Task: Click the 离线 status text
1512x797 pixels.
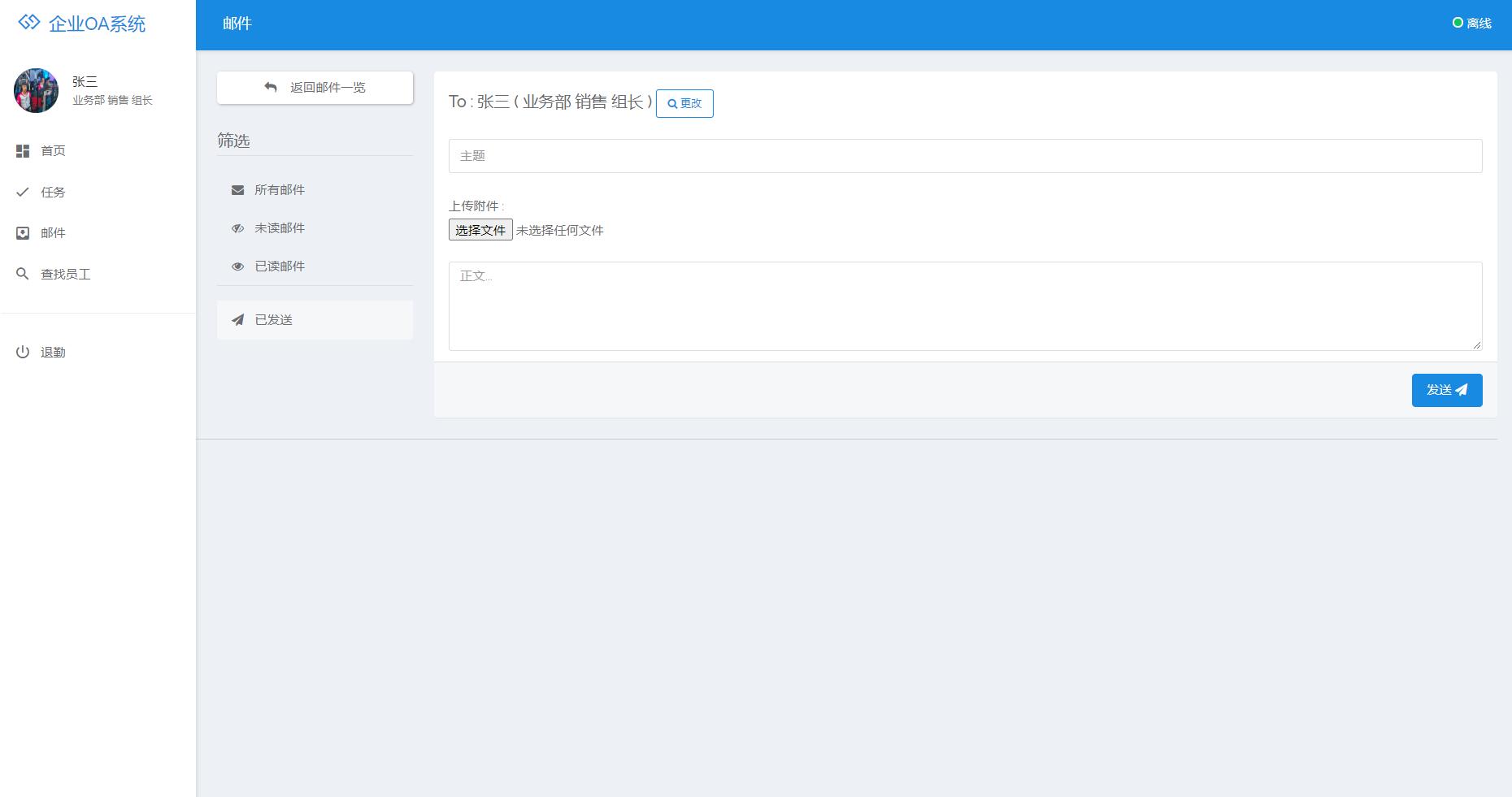Action: click(x=1479, y=24)
